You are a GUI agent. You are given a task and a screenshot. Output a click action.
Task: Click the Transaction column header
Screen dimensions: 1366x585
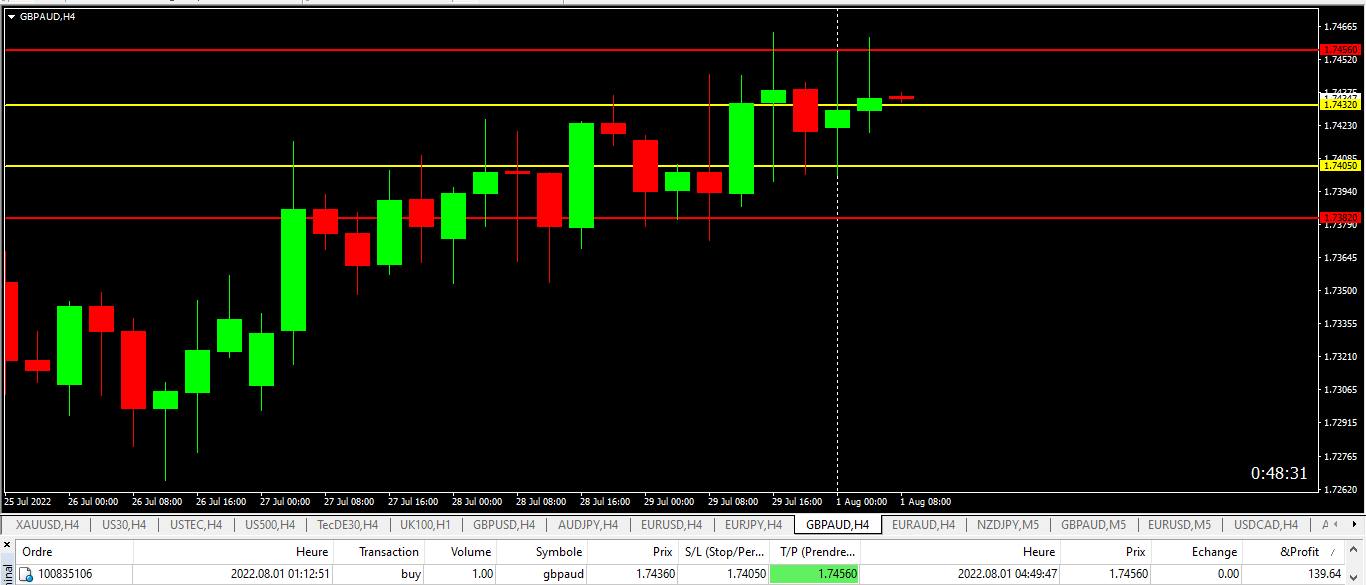tap(379, 552)
